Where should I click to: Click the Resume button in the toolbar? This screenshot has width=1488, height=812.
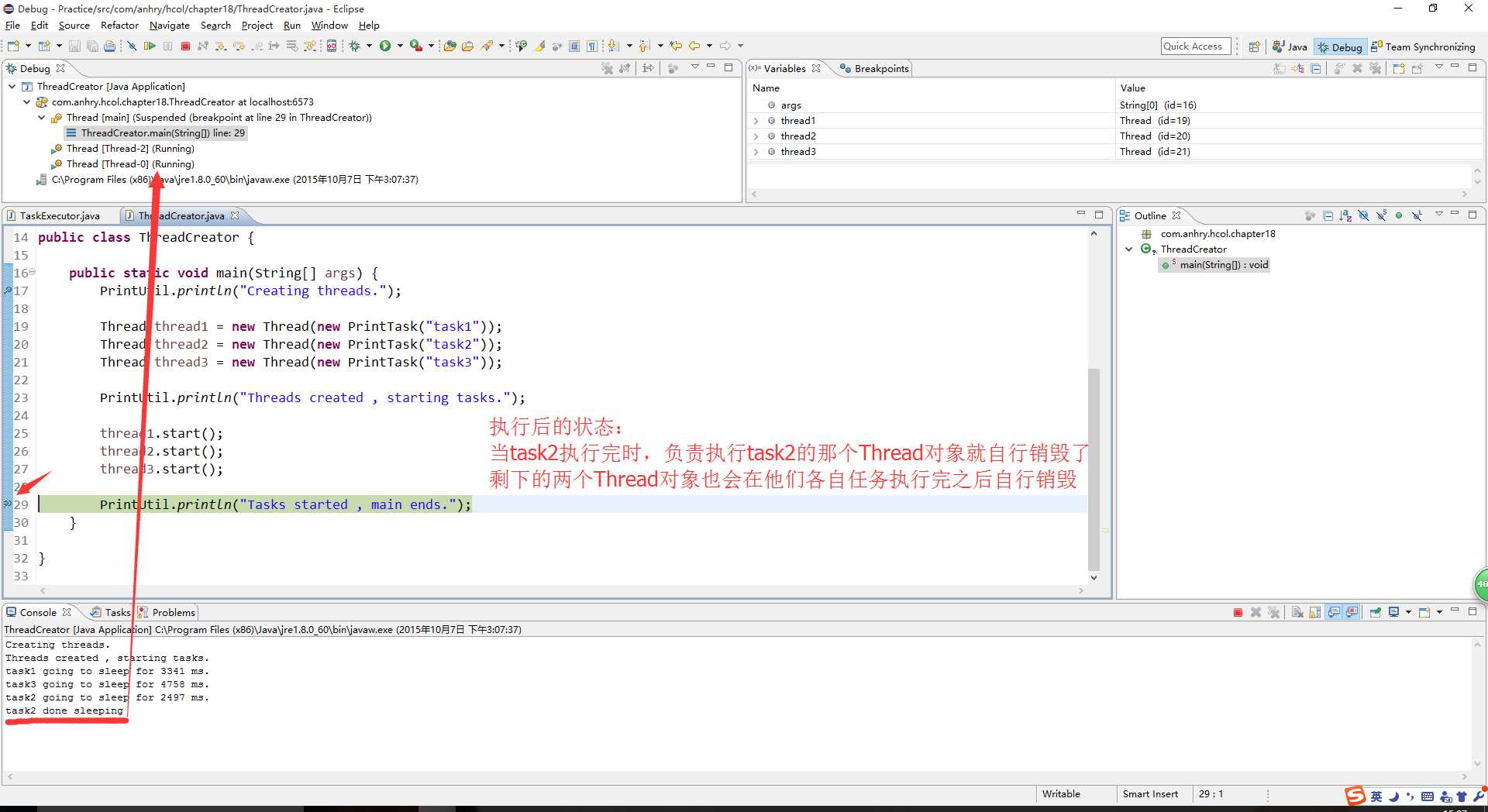(x=150, y=46)
